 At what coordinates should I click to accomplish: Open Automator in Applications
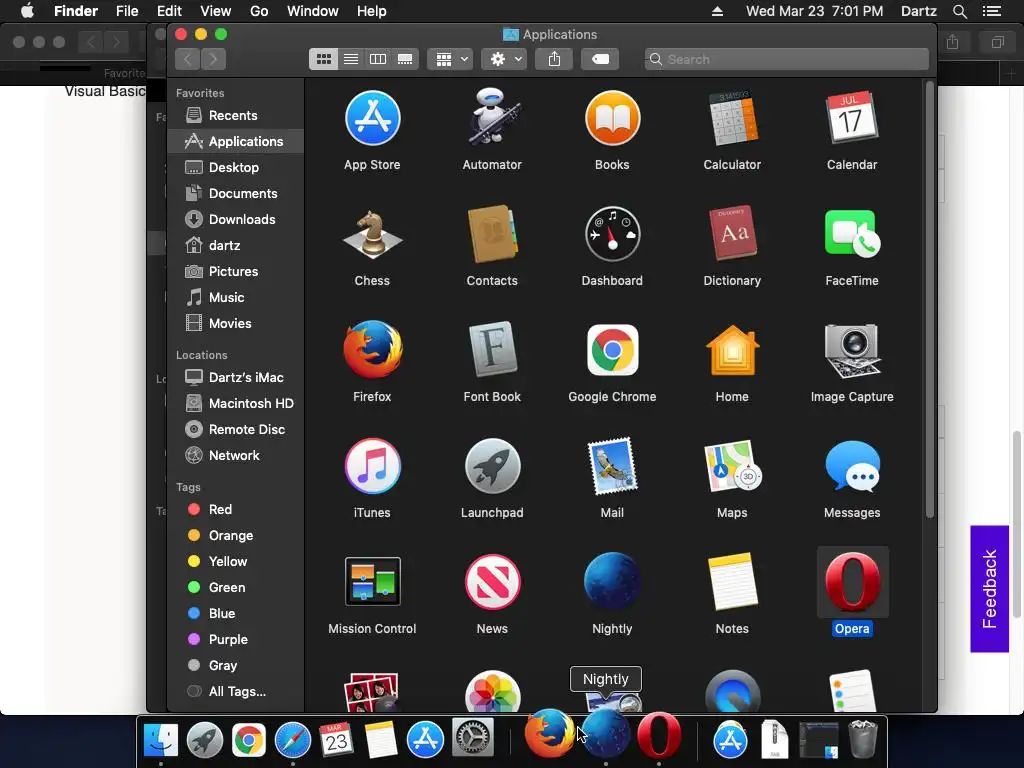(492, 118)
